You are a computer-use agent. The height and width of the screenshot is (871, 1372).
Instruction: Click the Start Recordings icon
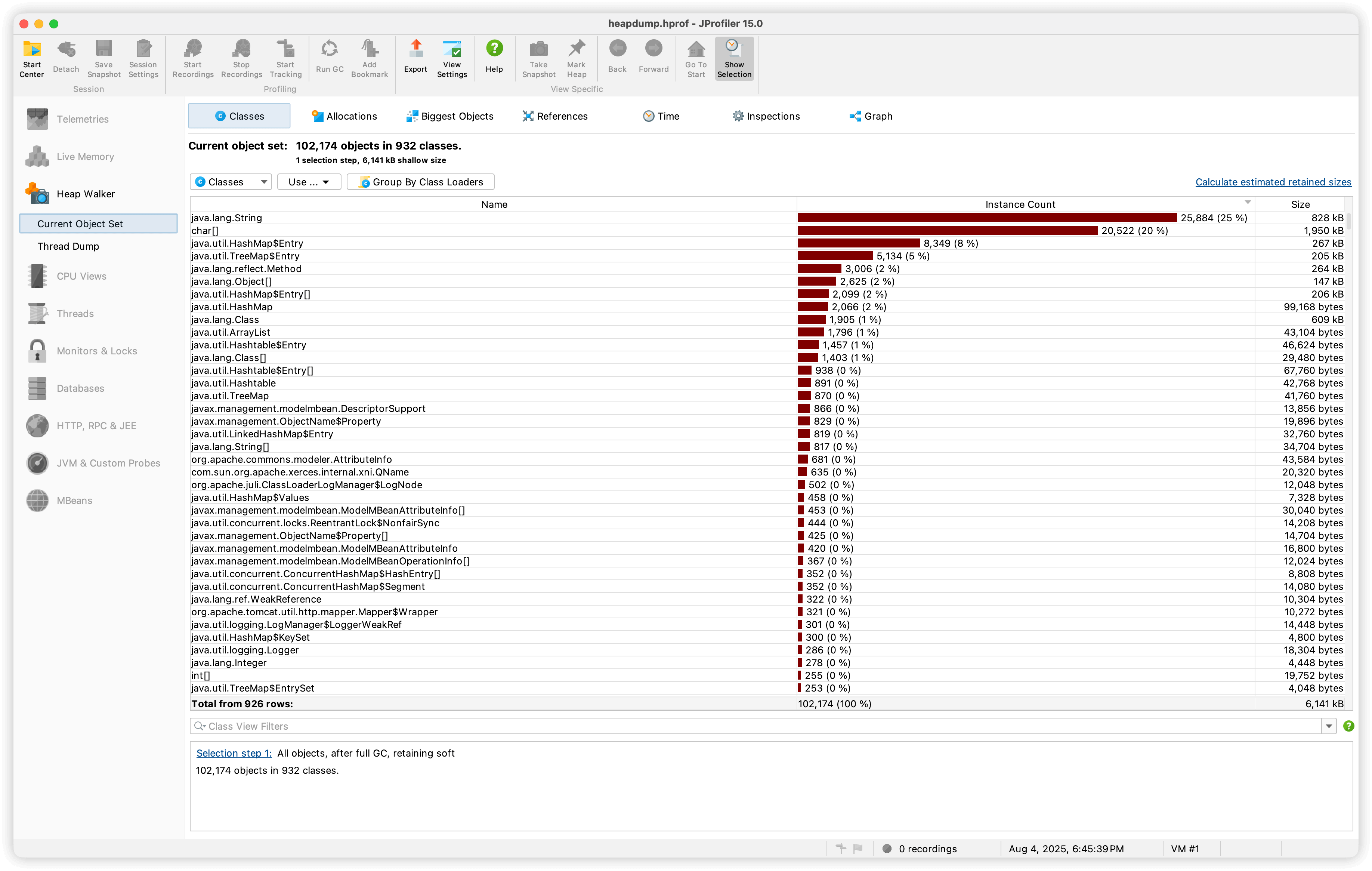point(192,59)
